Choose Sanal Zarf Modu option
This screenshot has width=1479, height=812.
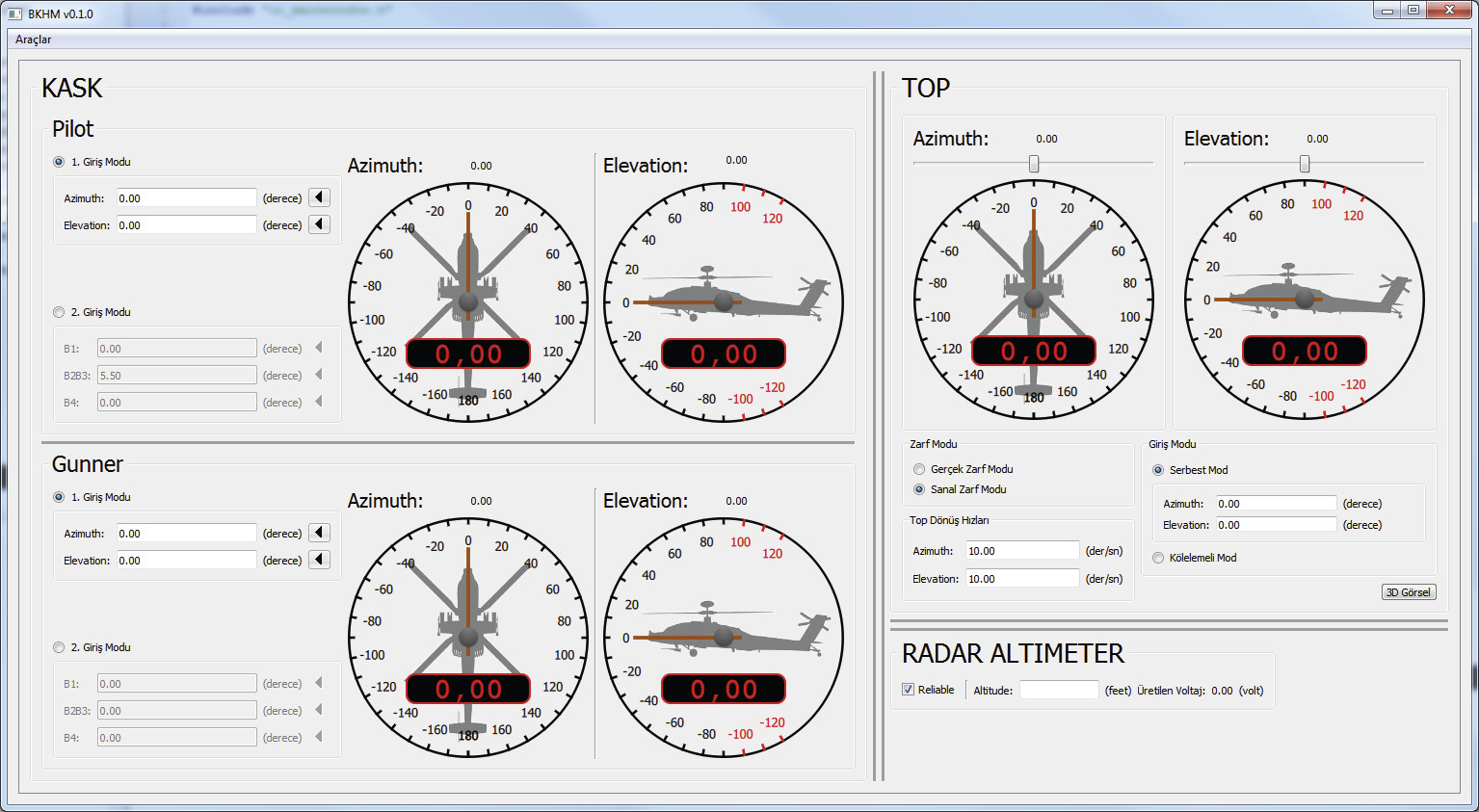(918, 489)
